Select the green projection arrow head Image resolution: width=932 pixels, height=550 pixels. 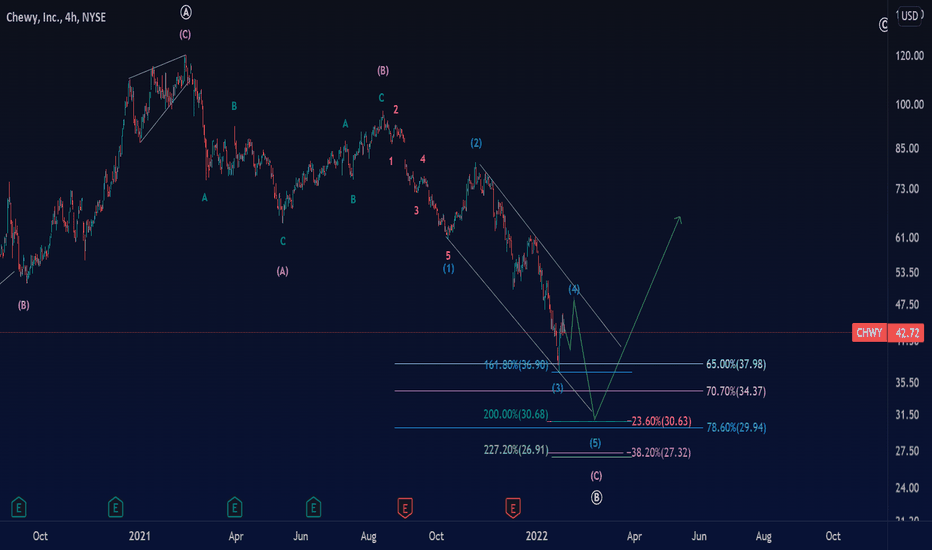point(678,219)
